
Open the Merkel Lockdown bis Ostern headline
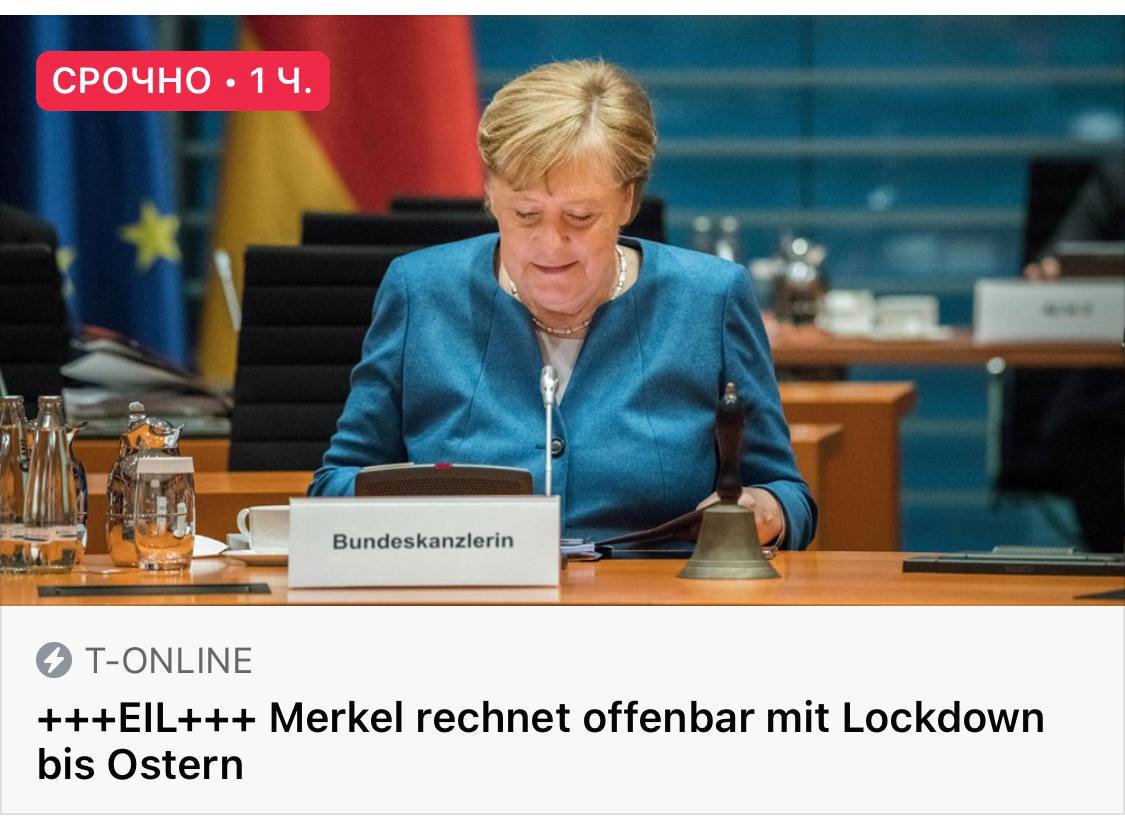(540, 741)
